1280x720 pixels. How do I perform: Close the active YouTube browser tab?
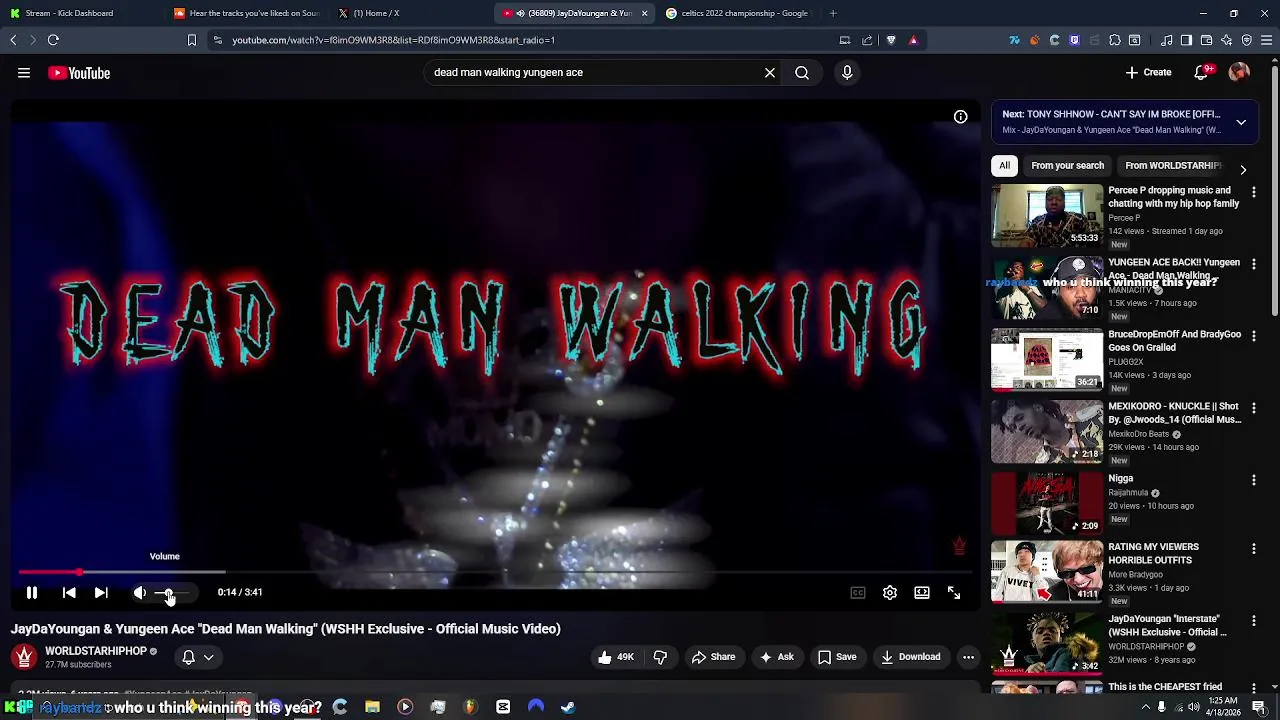pos(644,13)
